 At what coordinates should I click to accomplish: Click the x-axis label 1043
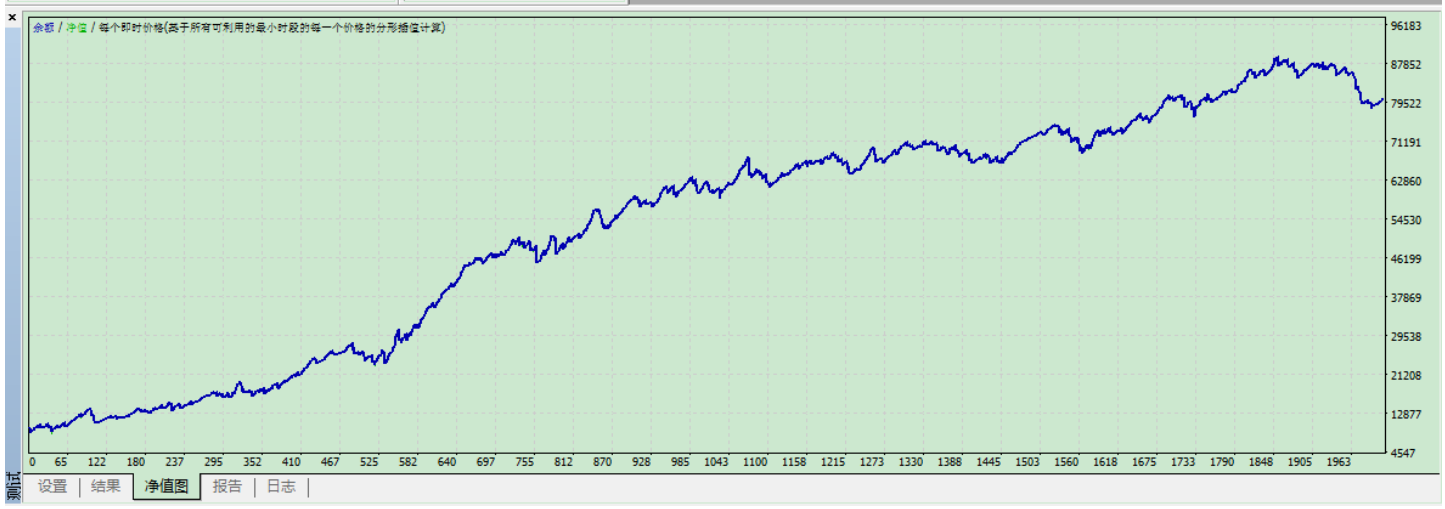tap(716, 462)
